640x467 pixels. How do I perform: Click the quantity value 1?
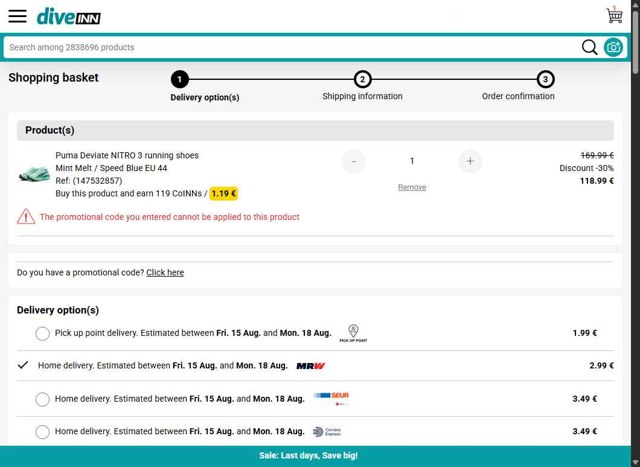tap(412, 161)
